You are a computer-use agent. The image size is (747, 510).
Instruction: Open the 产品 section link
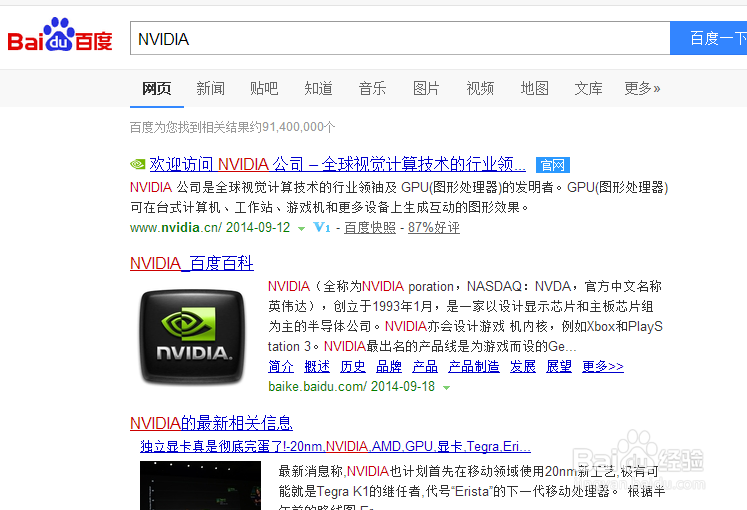pos(425,366)
